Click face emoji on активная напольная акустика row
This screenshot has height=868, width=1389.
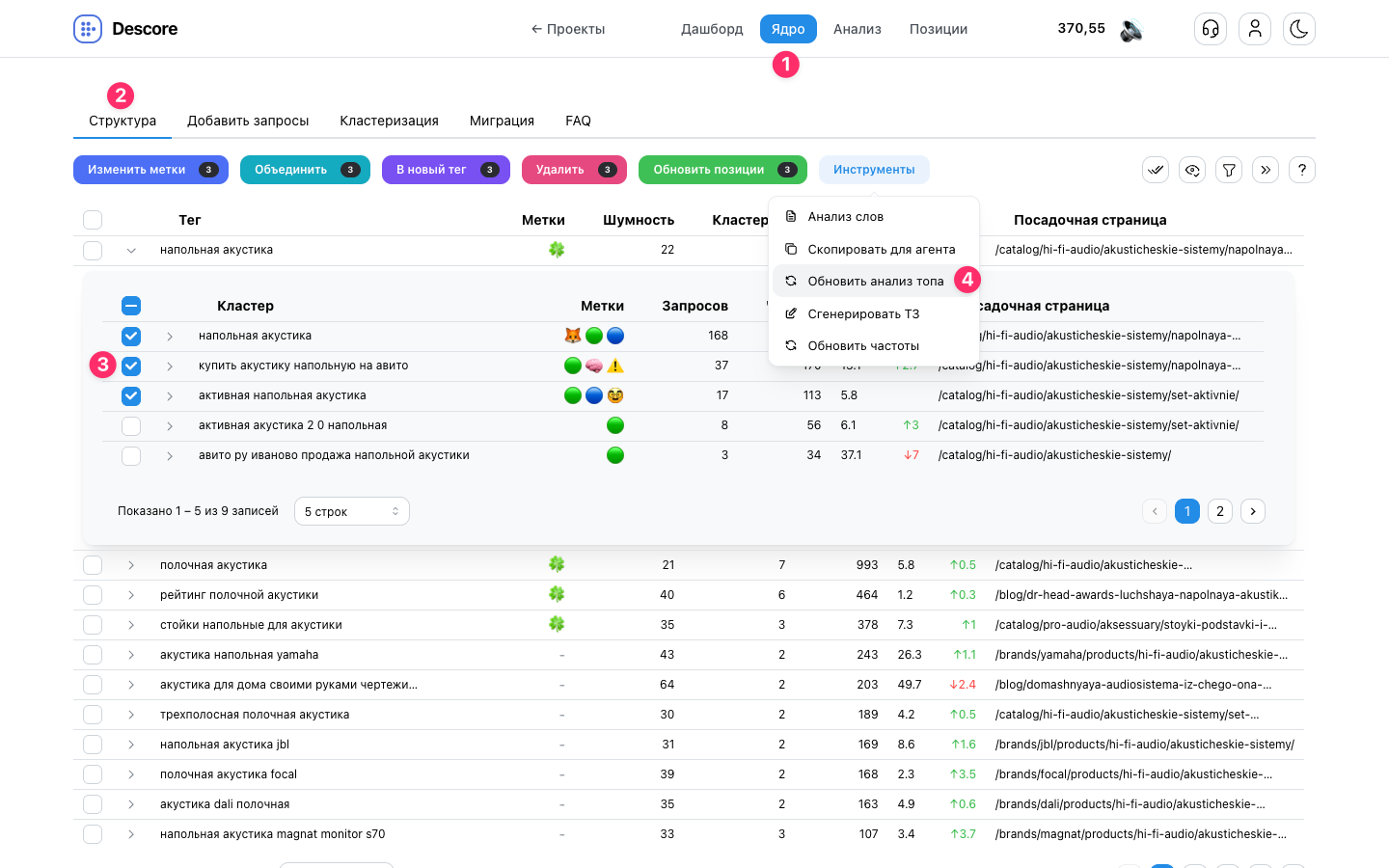pyautogui.click(x=615, y=395)
